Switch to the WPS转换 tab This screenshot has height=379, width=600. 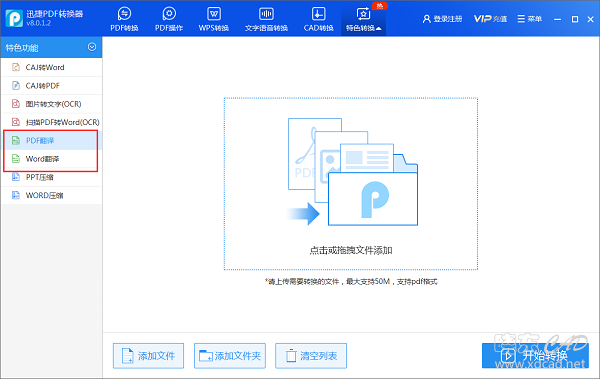pyautogui.click(x=214, y=19)
